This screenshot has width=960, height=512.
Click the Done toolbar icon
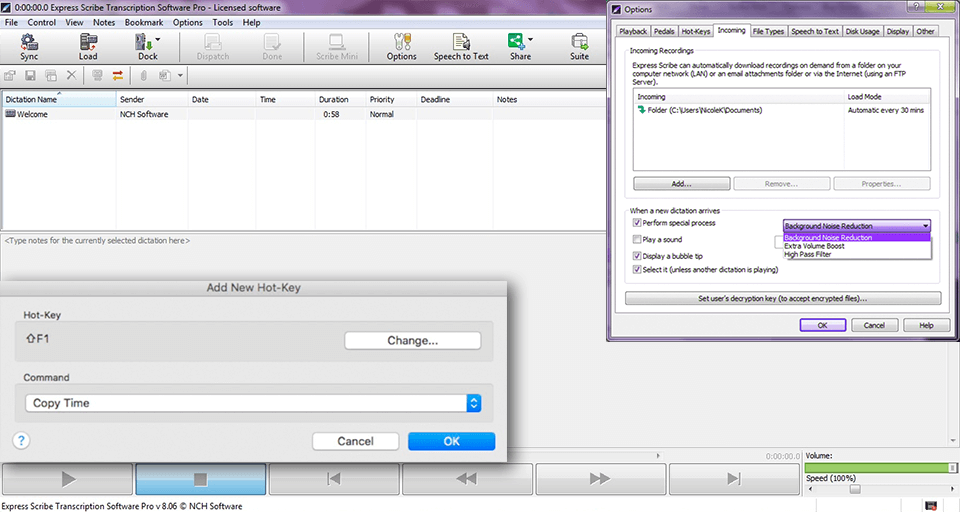[272, 47]
